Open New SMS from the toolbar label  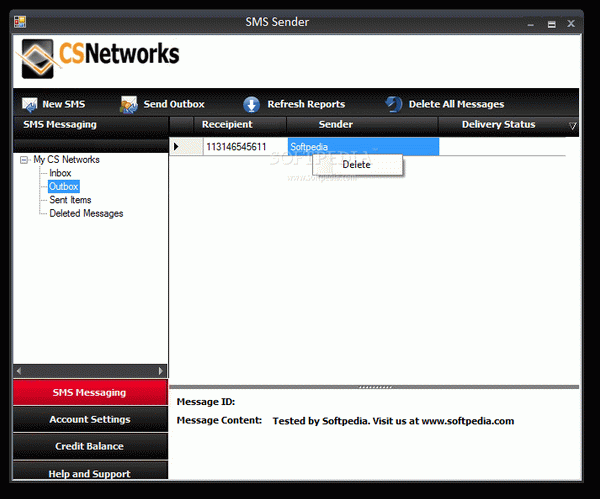click(x=64, y=104)
